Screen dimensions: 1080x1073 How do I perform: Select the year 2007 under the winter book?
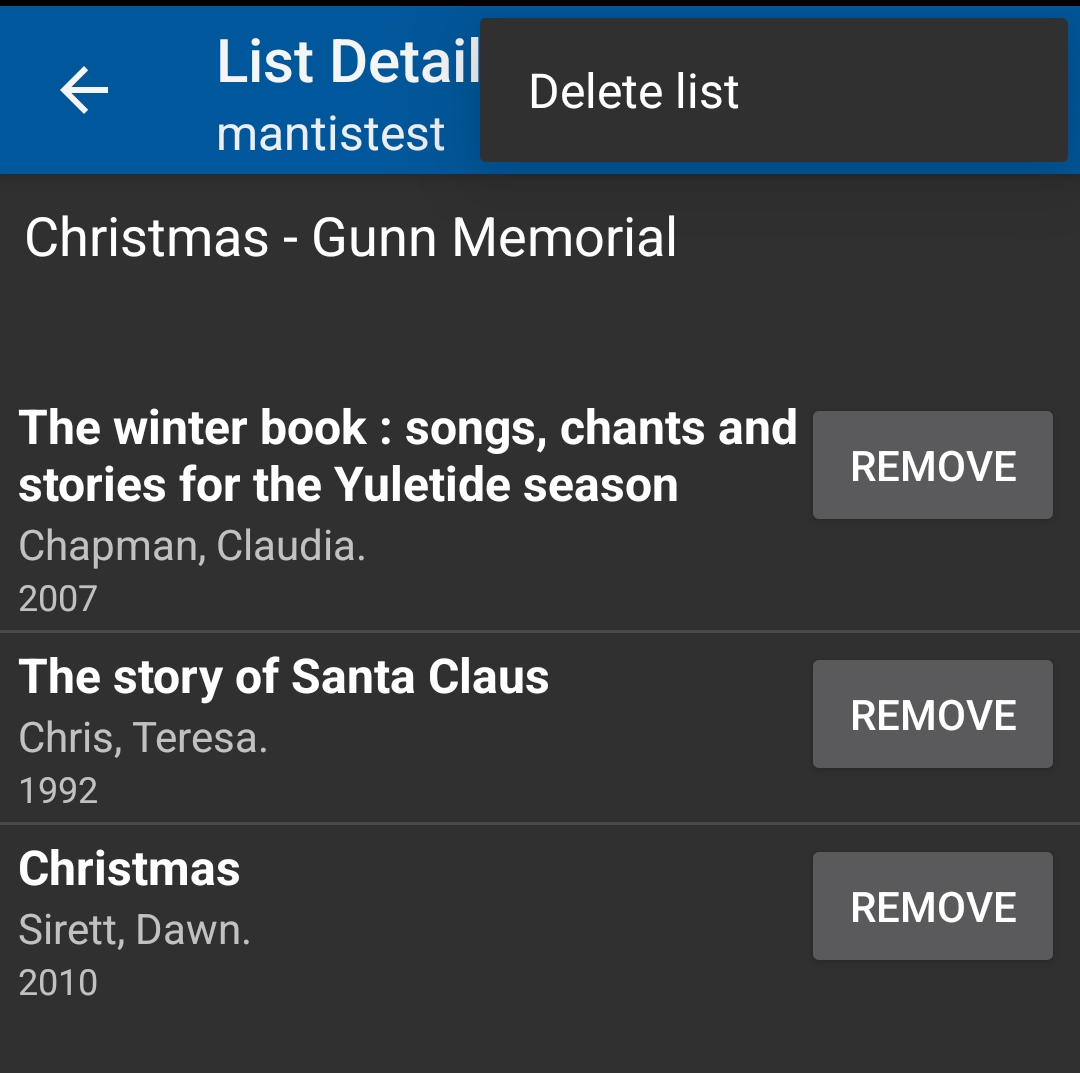click(57, 597)
